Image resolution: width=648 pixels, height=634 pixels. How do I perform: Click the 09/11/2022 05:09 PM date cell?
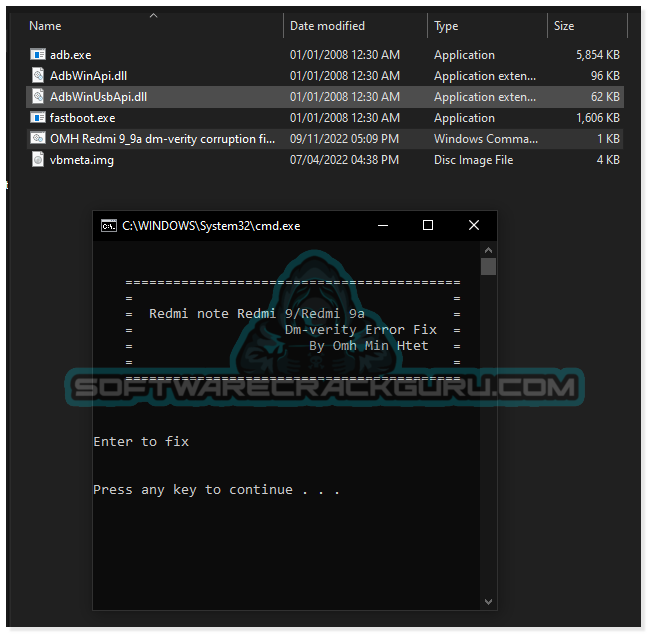click(344, 139)
